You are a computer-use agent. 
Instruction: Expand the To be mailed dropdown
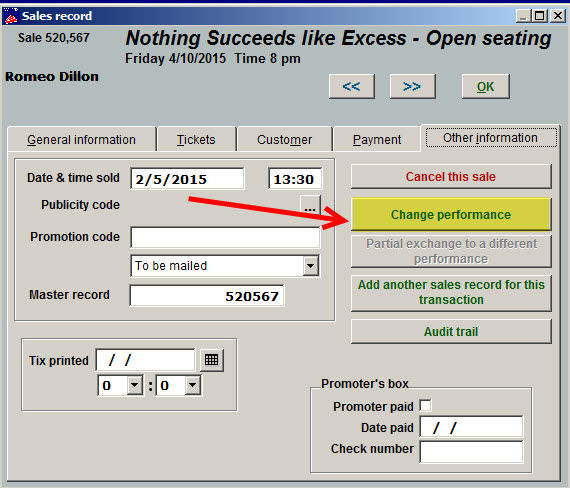tap(310, 266)
